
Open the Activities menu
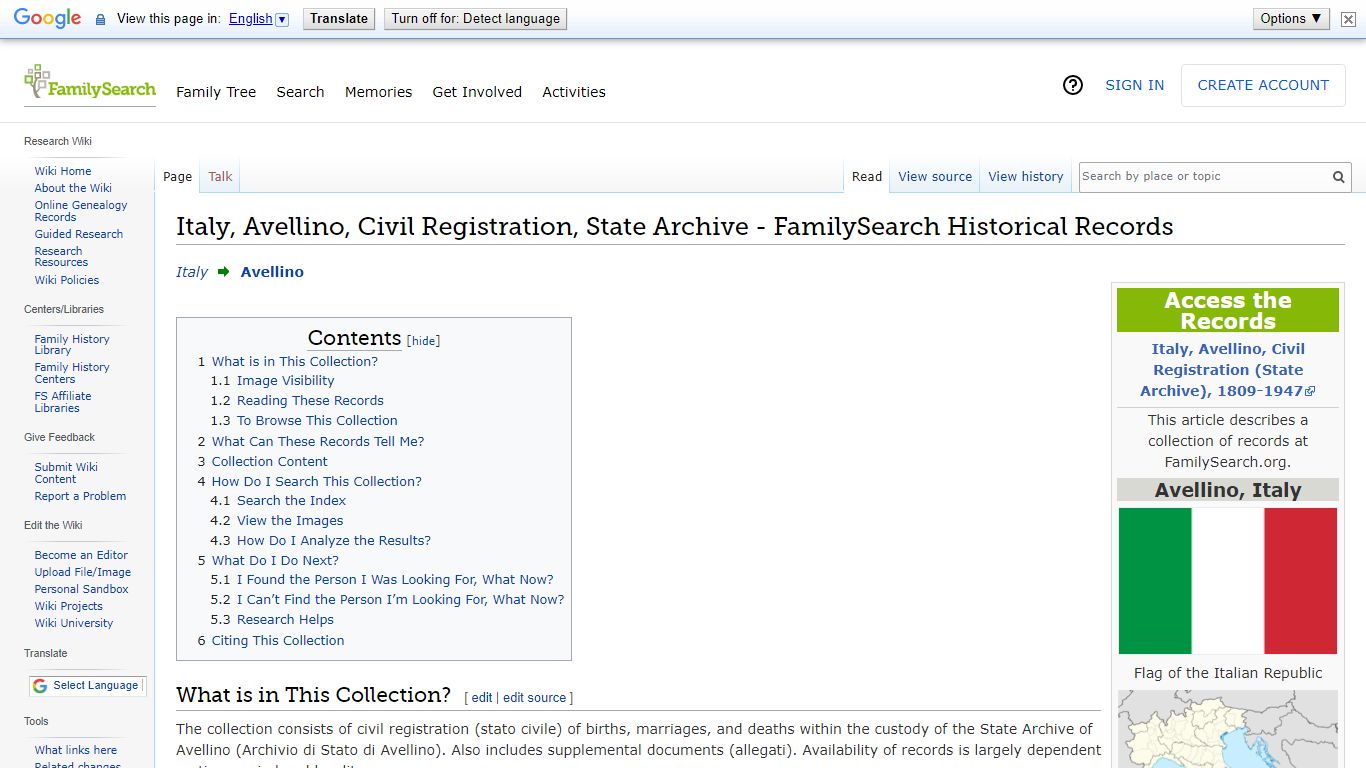tap(574, 92)
